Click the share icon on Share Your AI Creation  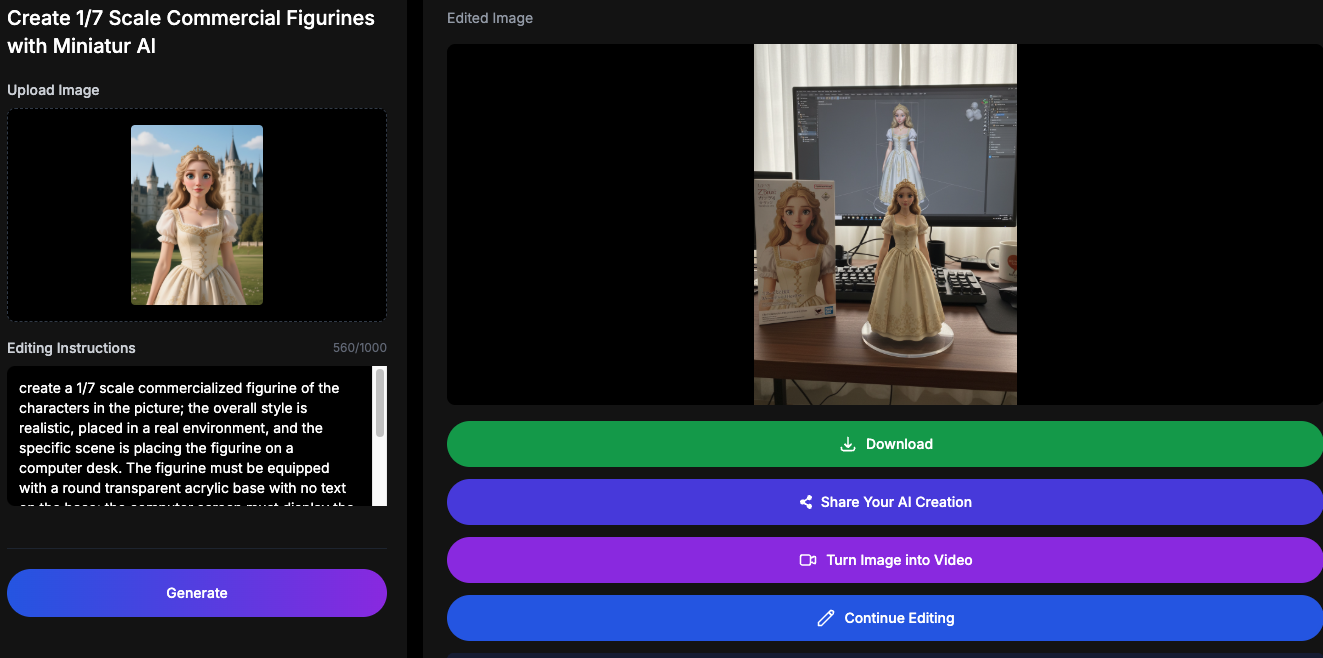(x=806, y=502)
